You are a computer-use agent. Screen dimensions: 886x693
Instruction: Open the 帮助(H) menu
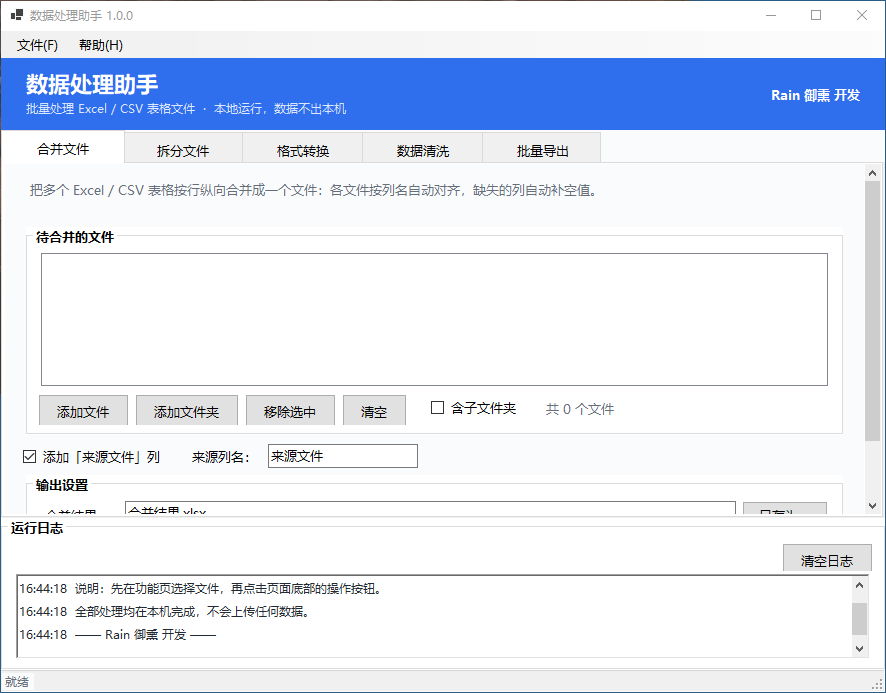pyautogui.click(x=101, y=45)
